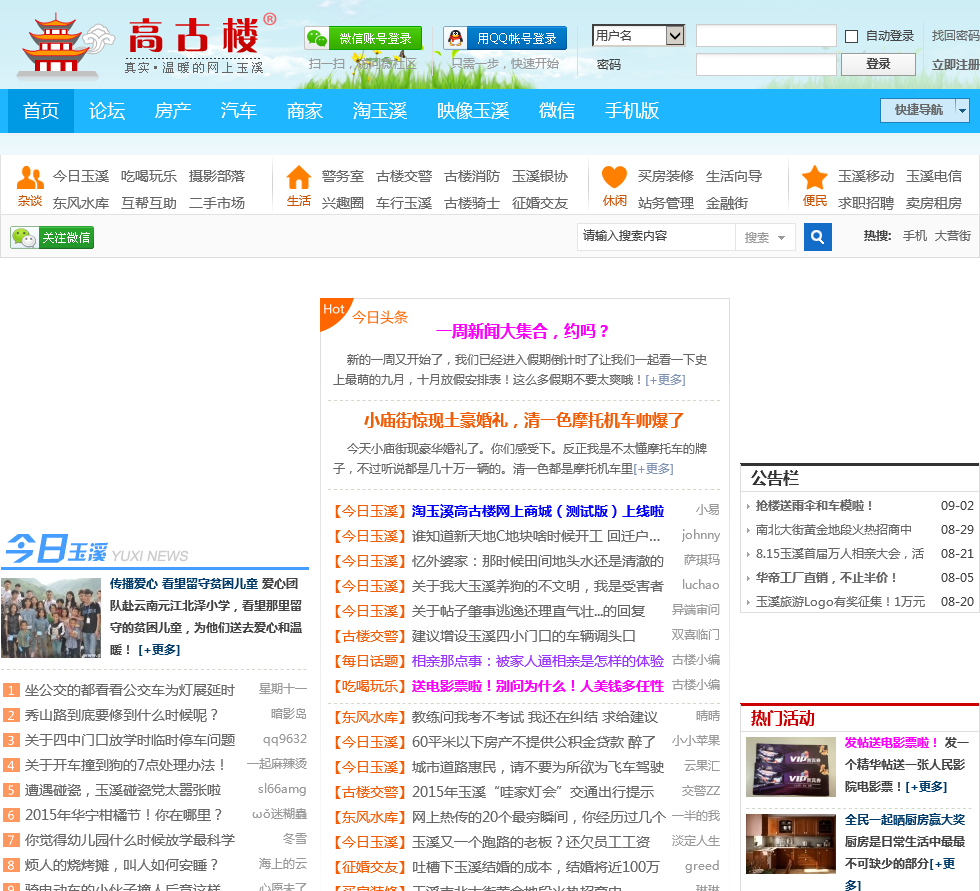980x891 pixels.
Task: Open the 古楼消防 link
Action: click(472, 176)
